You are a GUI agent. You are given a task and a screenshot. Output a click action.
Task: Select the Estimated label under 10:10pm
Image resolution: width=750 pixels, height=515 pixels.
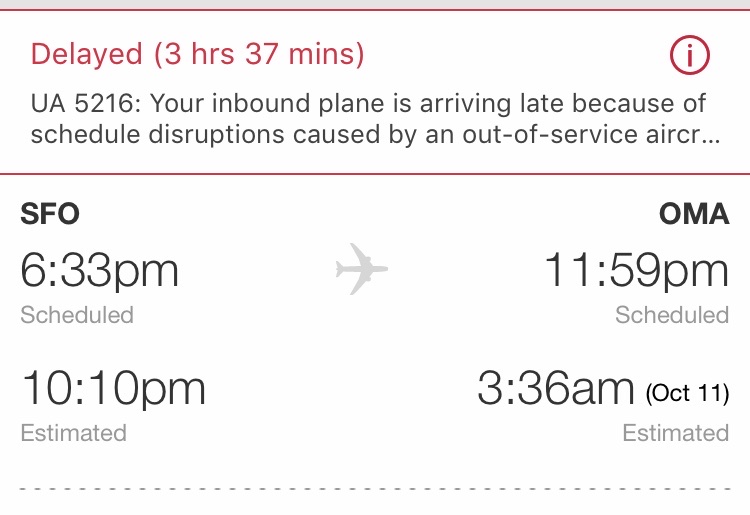tap(74, 433)
